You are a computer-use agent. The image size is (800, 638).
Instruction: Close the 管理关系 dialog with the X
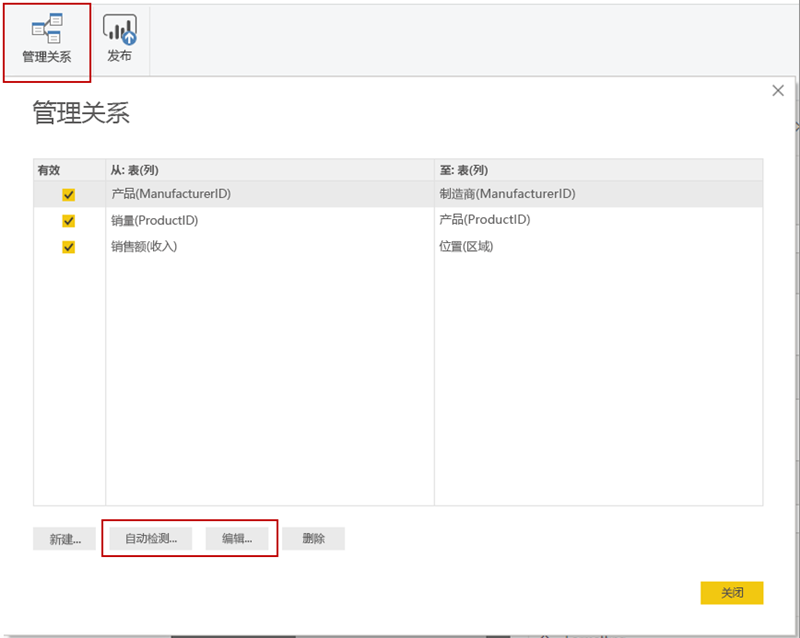[x=778, y=90]
